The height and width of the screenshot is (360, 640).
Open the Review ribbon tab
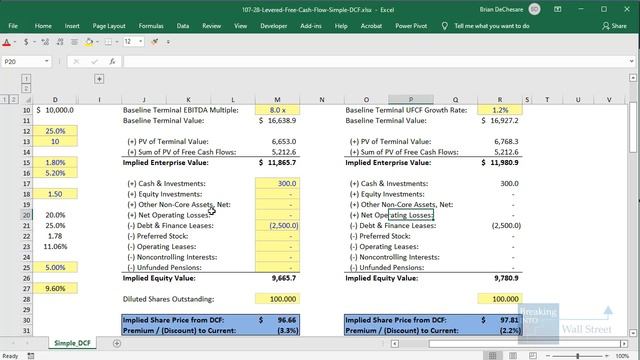click(x=211, y=26)
